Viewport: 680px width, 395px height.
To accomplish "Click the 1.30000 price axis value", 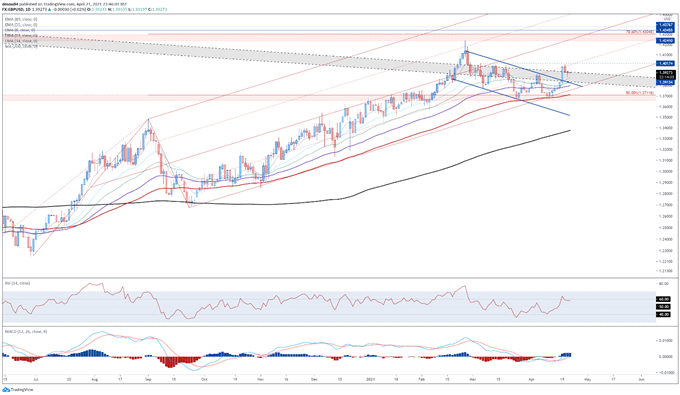I will point(665,171).
